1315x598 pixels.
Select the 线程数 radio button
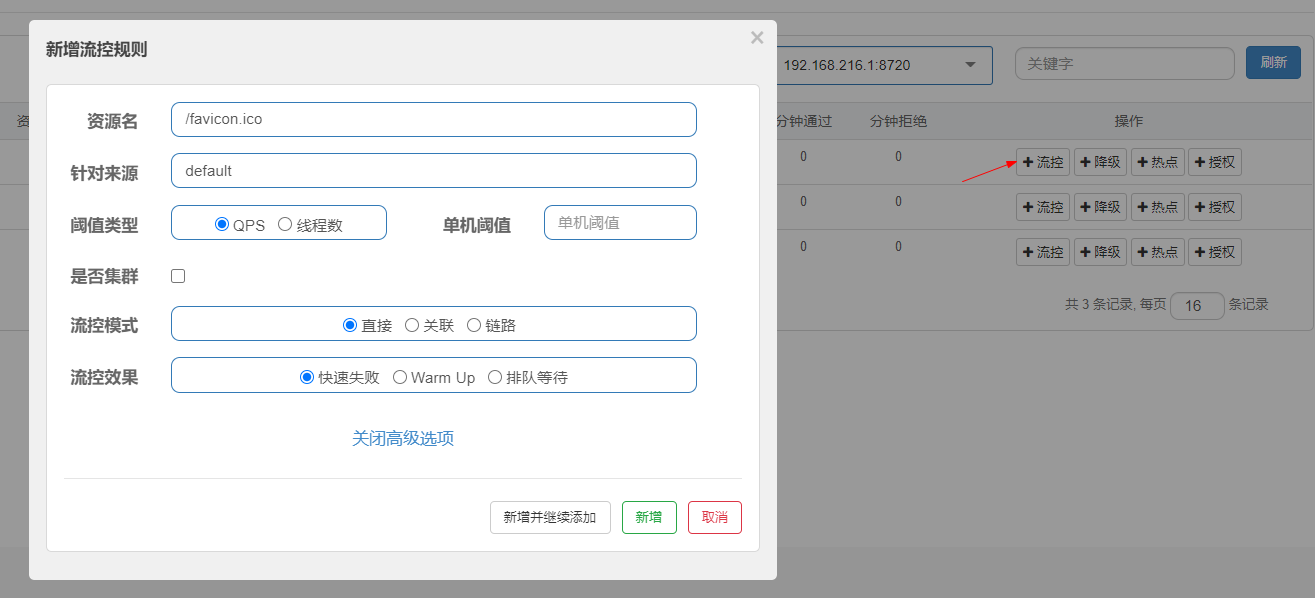pyautogui.click(x=285, y=224)
